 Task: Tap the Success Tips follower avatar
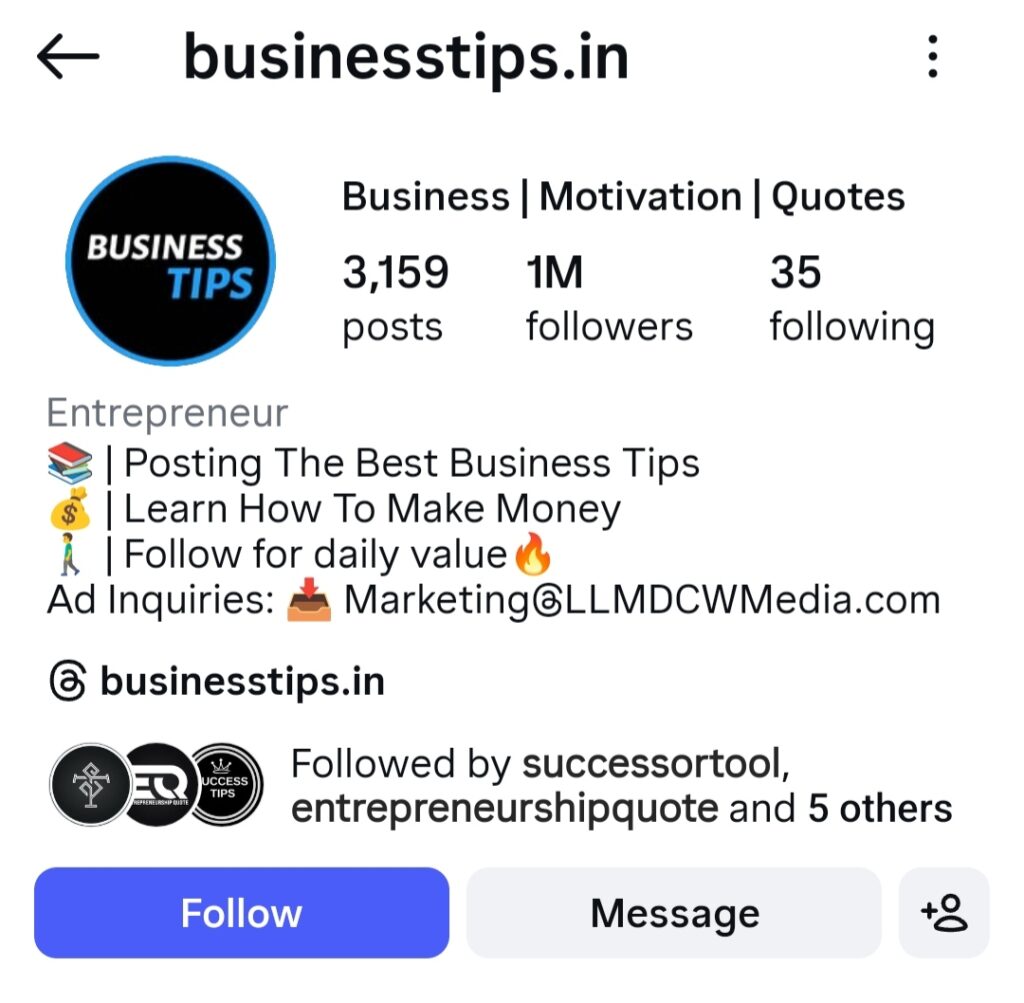point(225,785)
